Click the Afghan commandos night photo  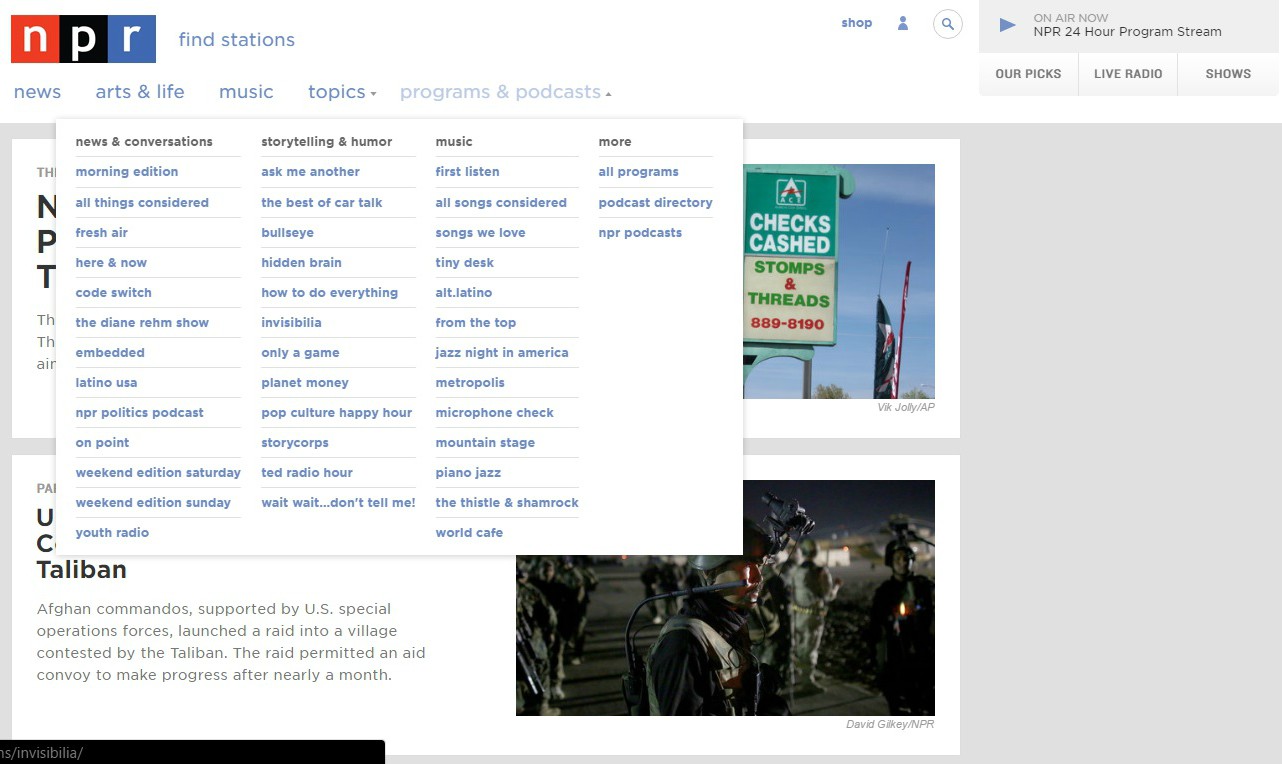point(726,635)
